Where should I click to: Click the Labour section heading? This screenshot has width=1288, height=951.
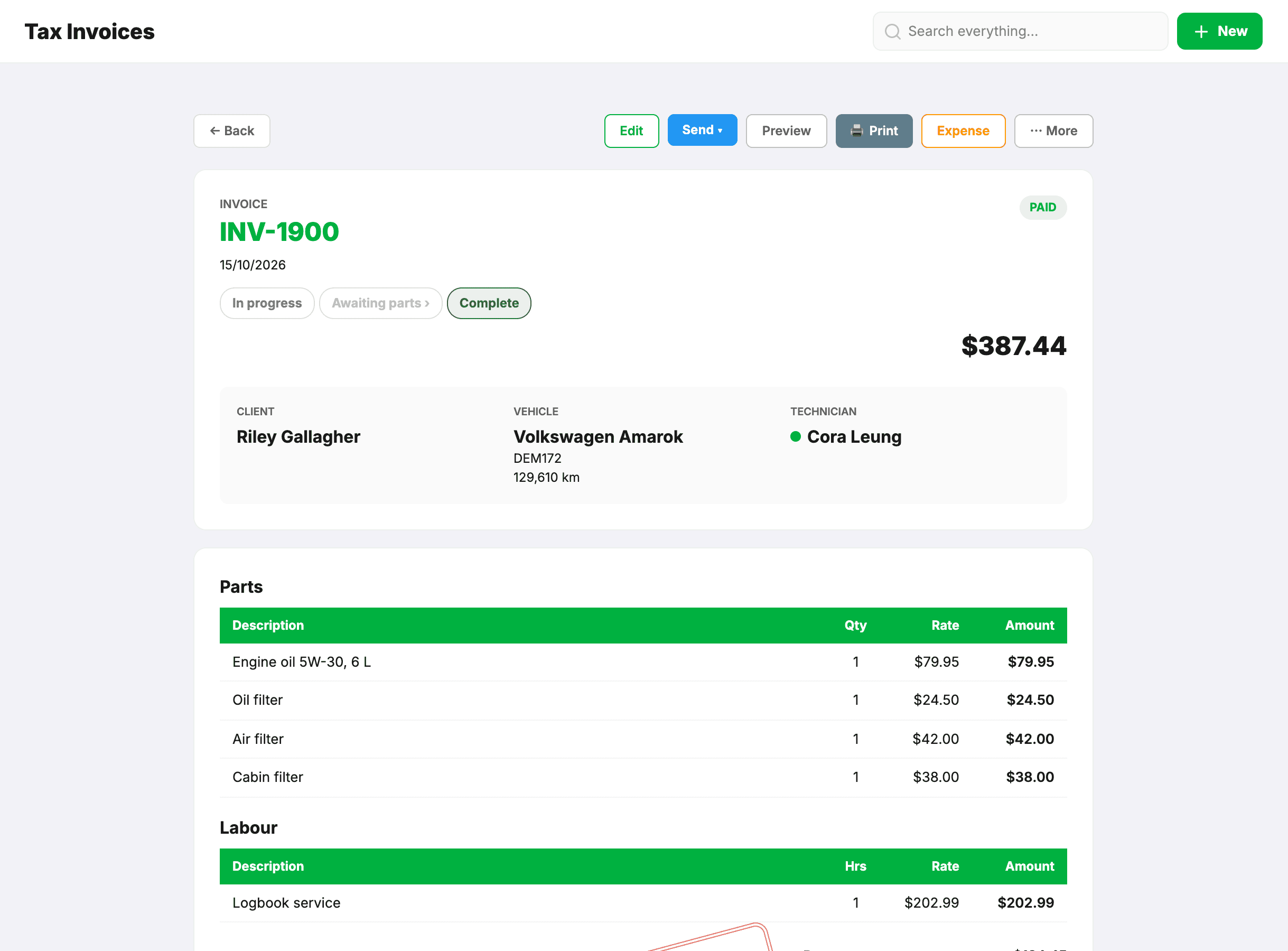coord(249,828)
